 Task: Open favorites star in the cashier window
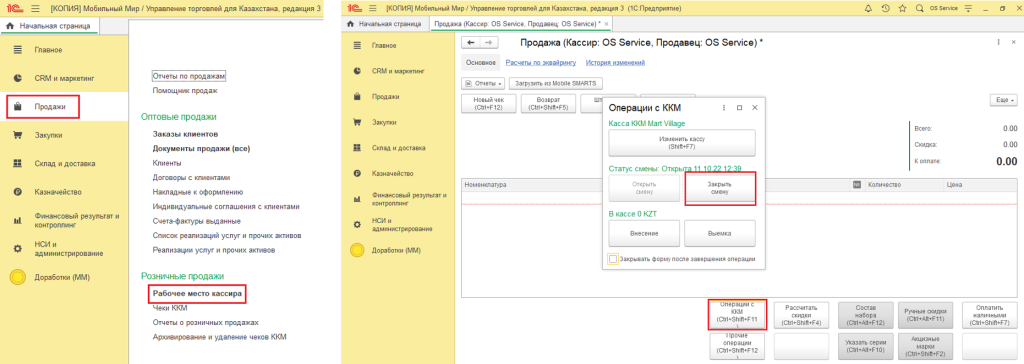tap(902, 9)
